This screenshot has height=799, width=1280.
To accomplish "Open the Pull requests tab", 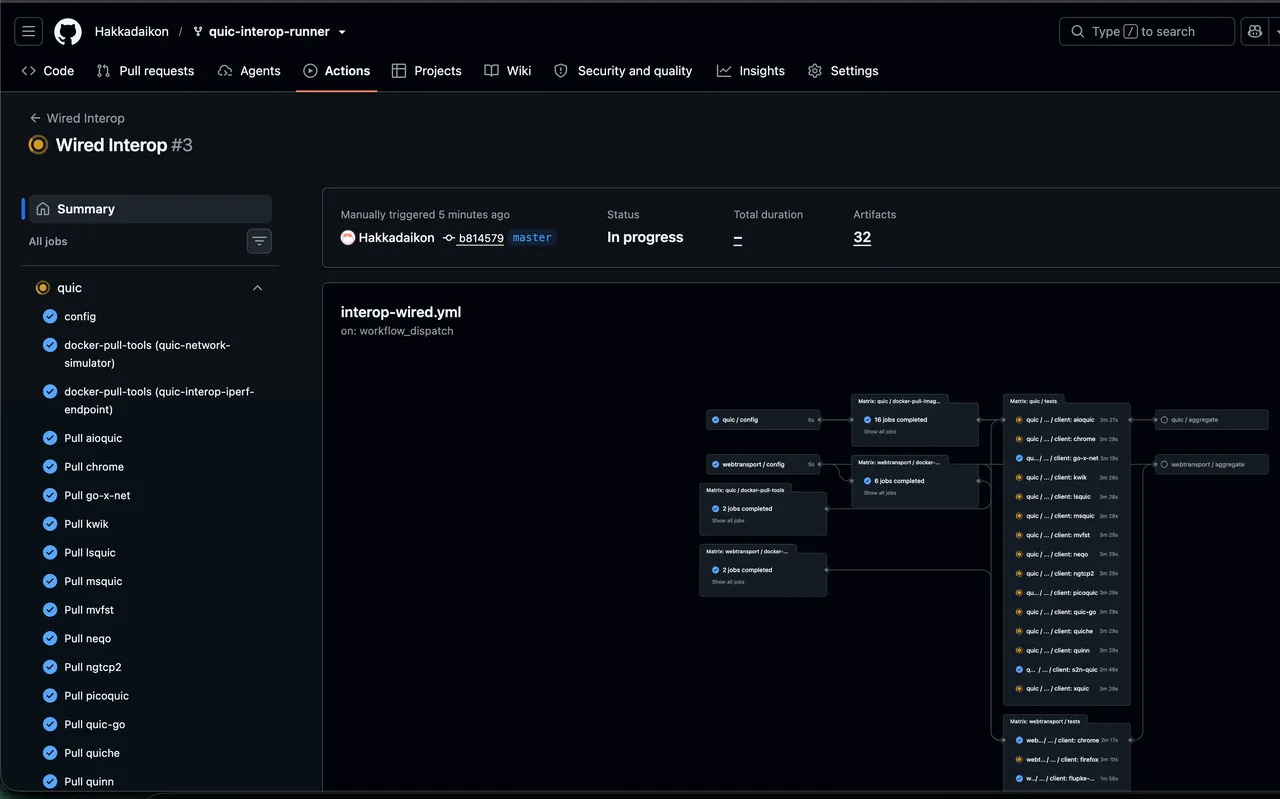I will pos(145,71).
